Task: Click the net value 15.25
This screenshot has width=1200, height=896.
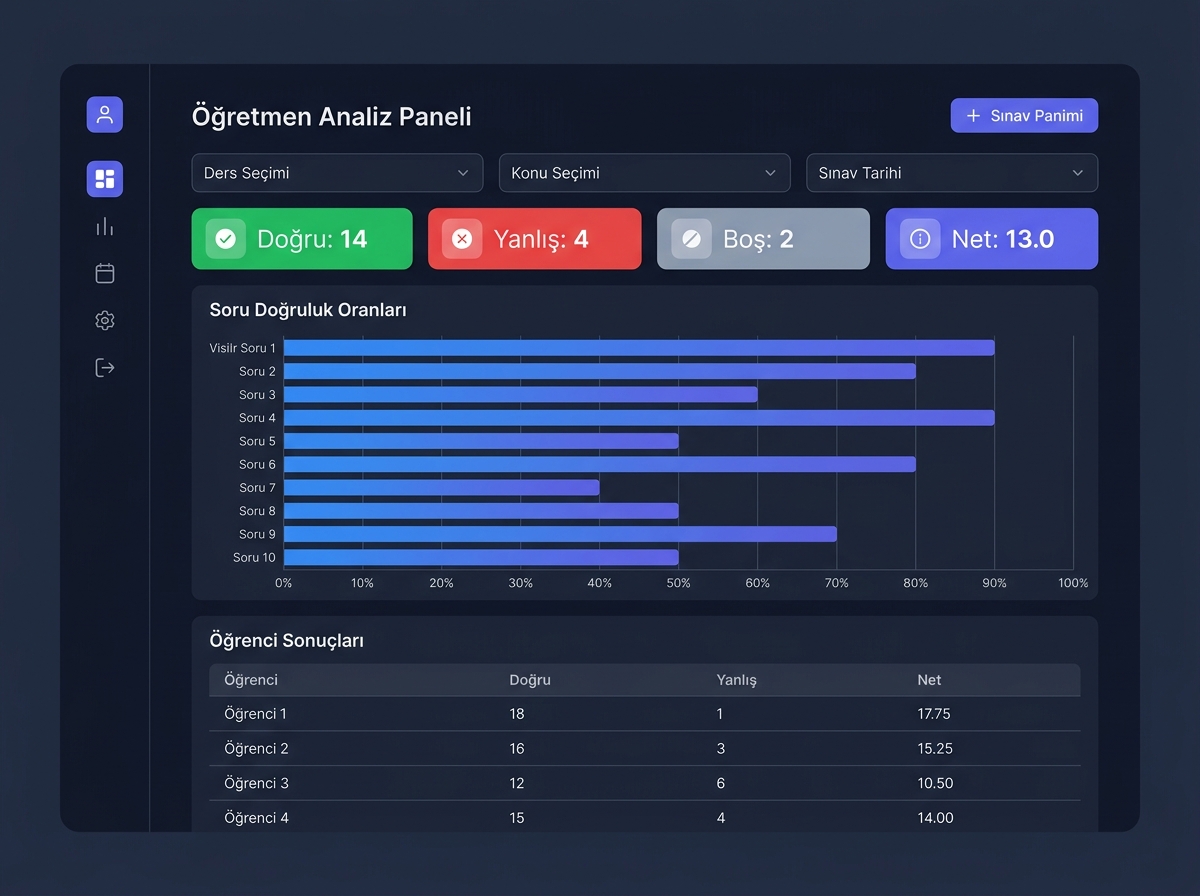Action: tap(935, 749)
